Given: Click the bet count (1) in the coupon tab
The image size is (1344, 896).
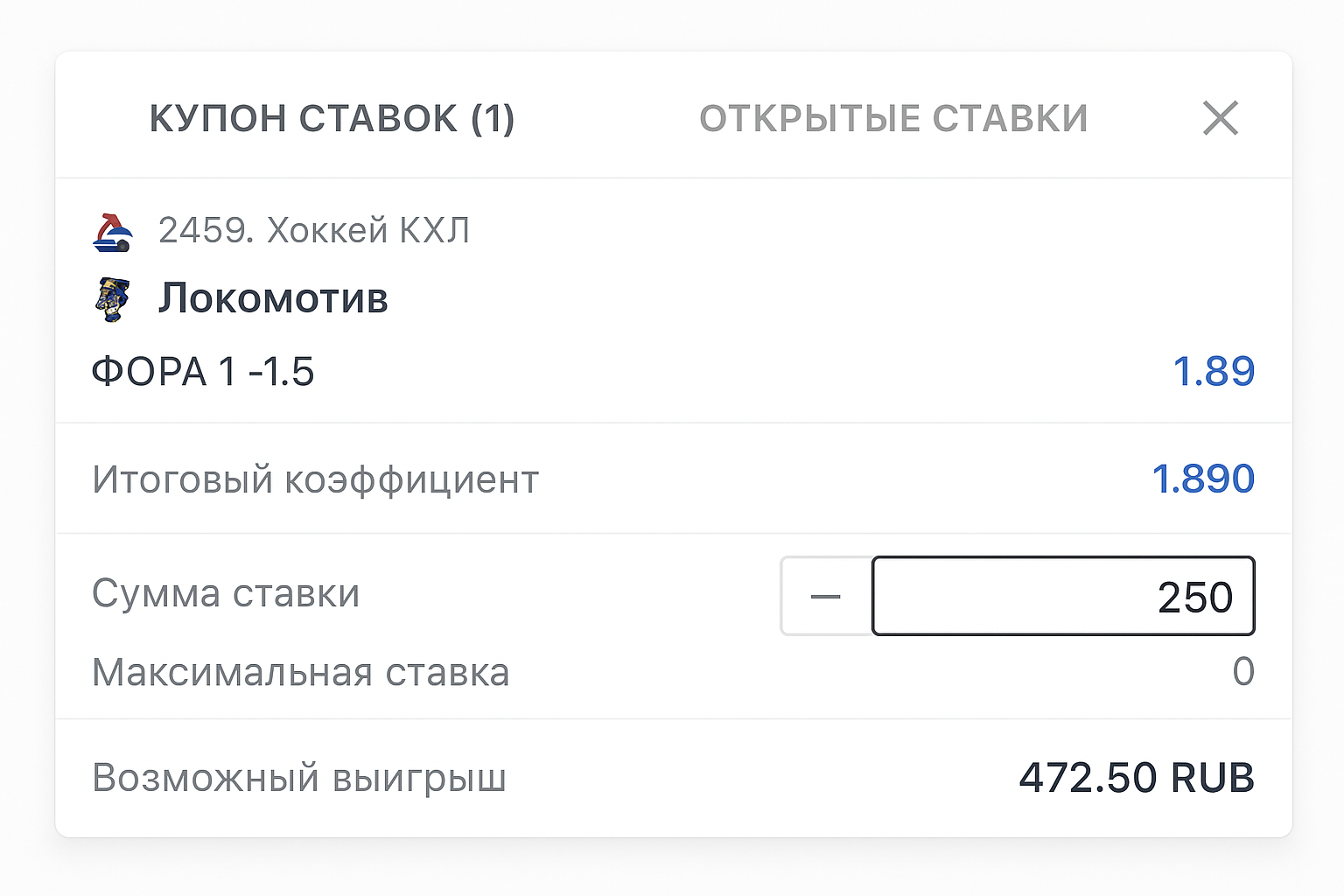Looking at the screenshot, I should 493,118.
